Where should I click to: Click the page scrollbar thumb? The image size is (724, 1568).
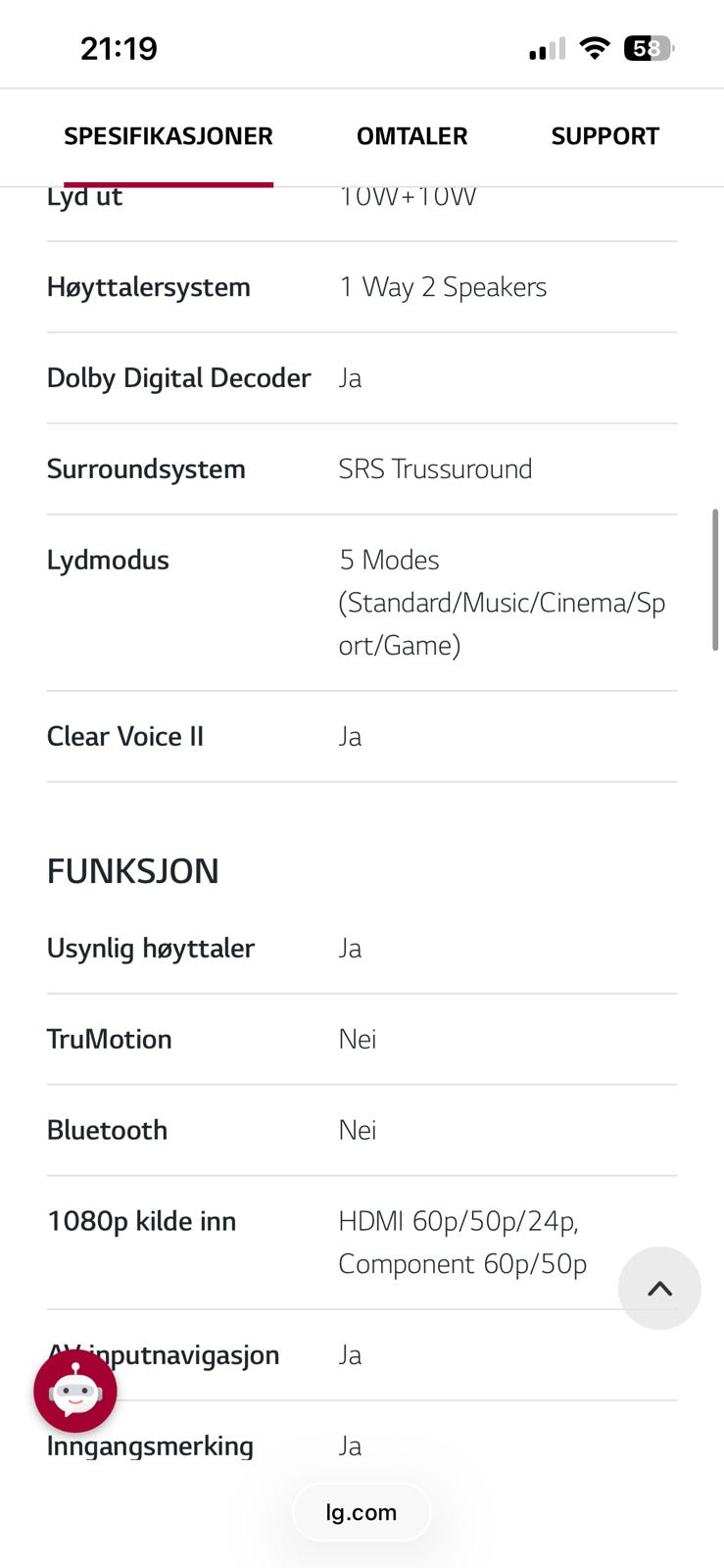pyautogui.click(x=715, y=579)
